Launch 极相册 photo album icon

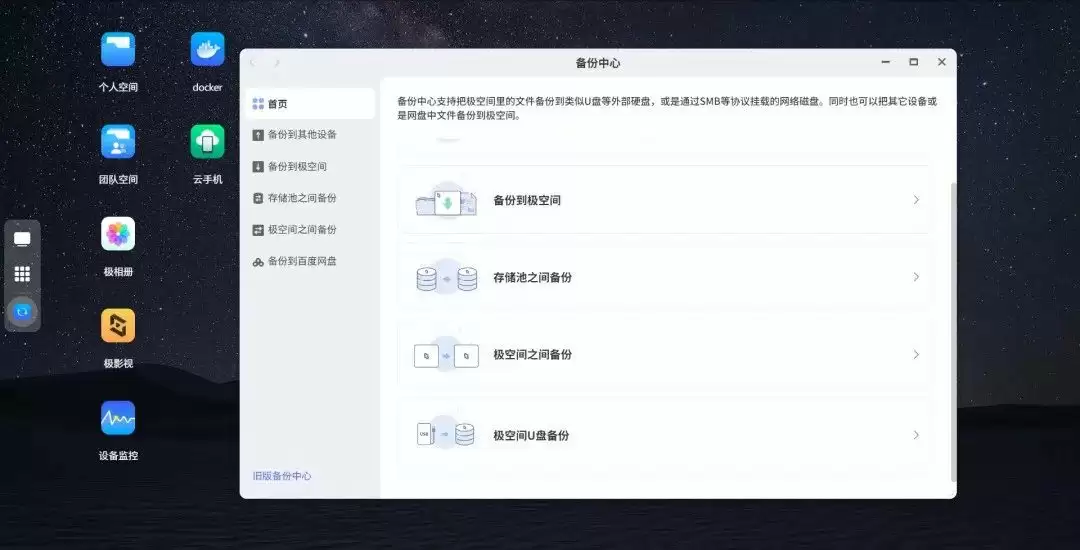[118, 234]
